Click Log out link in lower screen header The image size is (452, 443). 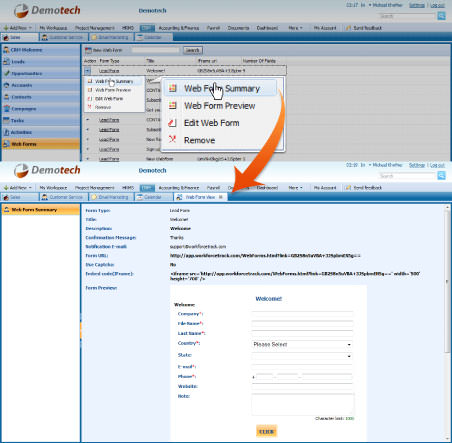(x=437, y=165)
